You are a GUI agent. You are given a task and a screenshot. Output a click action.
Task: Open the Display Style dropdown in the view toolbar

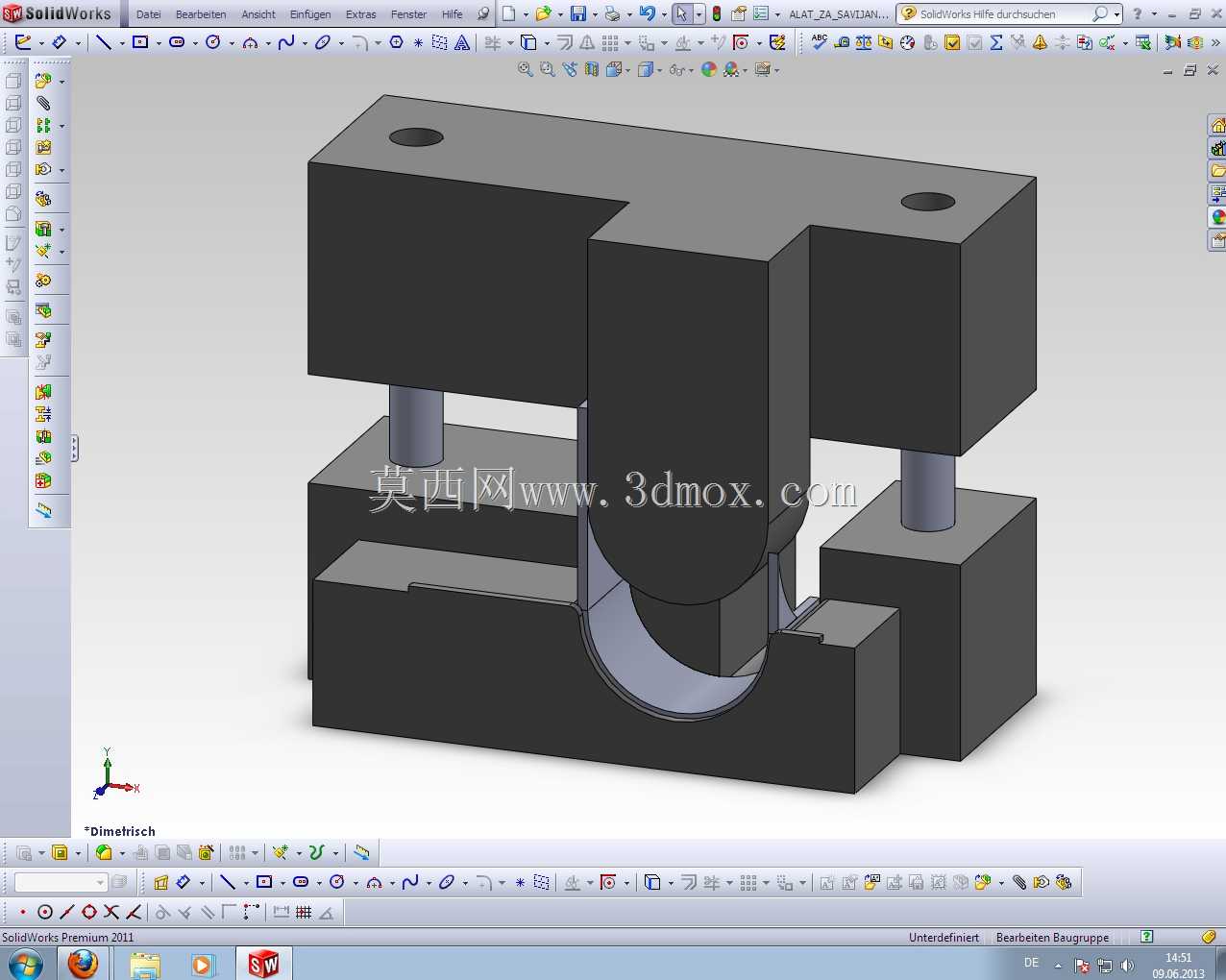point(659,70)
